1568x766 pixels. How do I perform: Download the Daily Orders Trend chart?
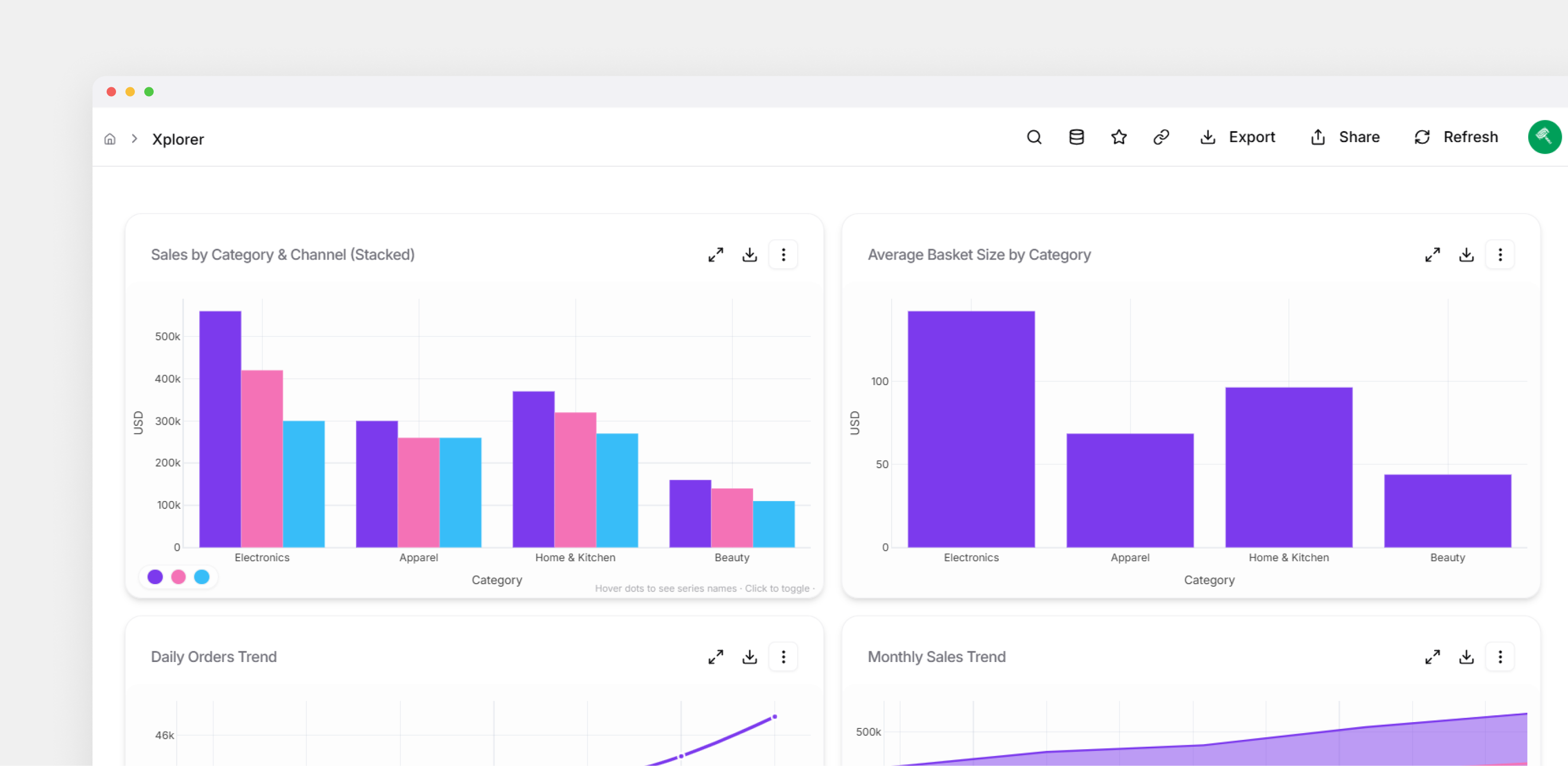pyautogui.click(x=750, y=656)
